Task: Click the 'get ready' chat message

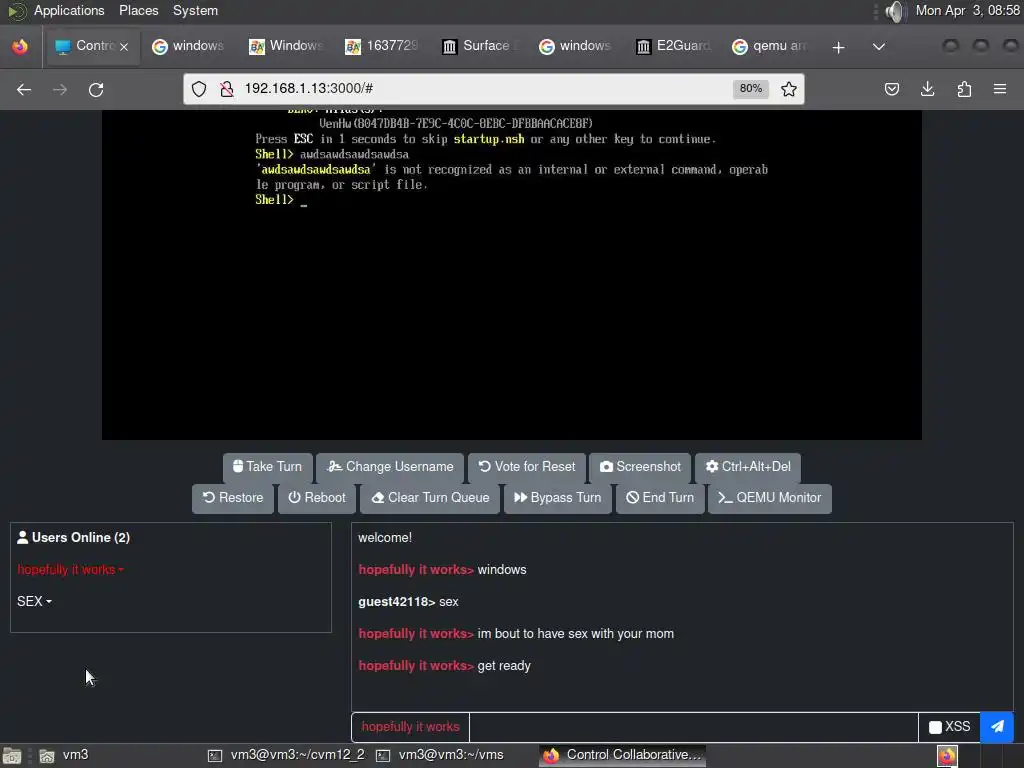Action: coord(504,666)
